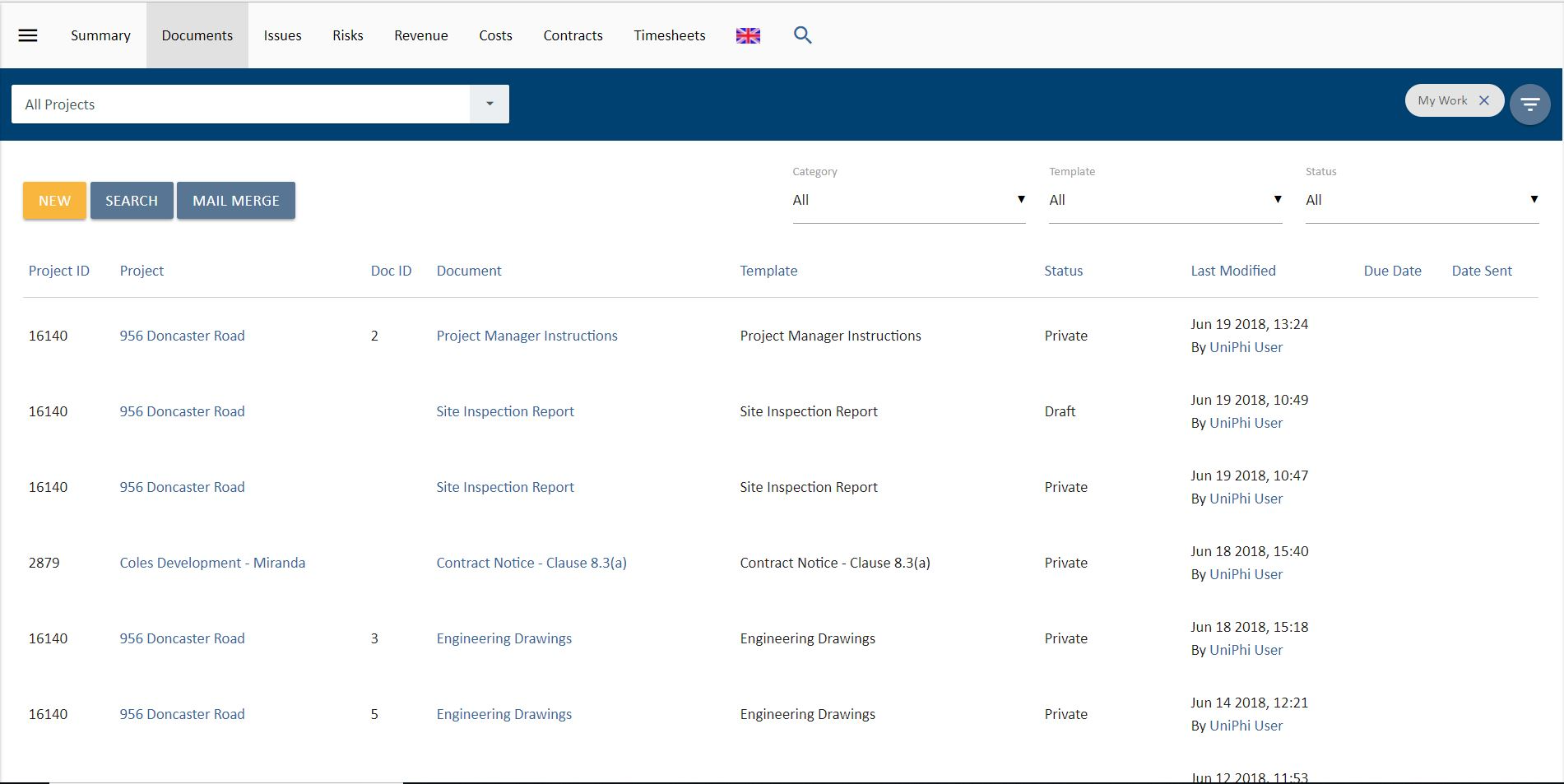
Task: Open the Template filter dropdown
Action: pyautogui.click(x=1165, y=200)
